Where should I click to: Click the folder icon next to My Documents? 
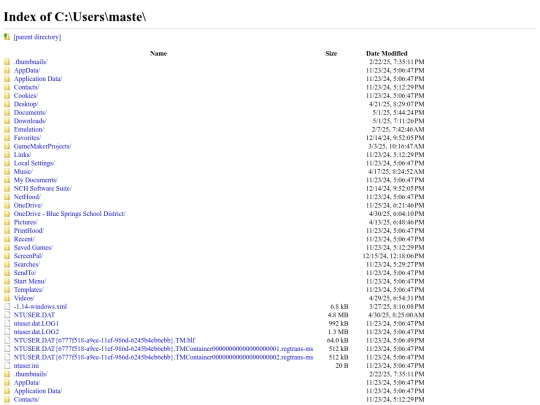coord(7,180)
